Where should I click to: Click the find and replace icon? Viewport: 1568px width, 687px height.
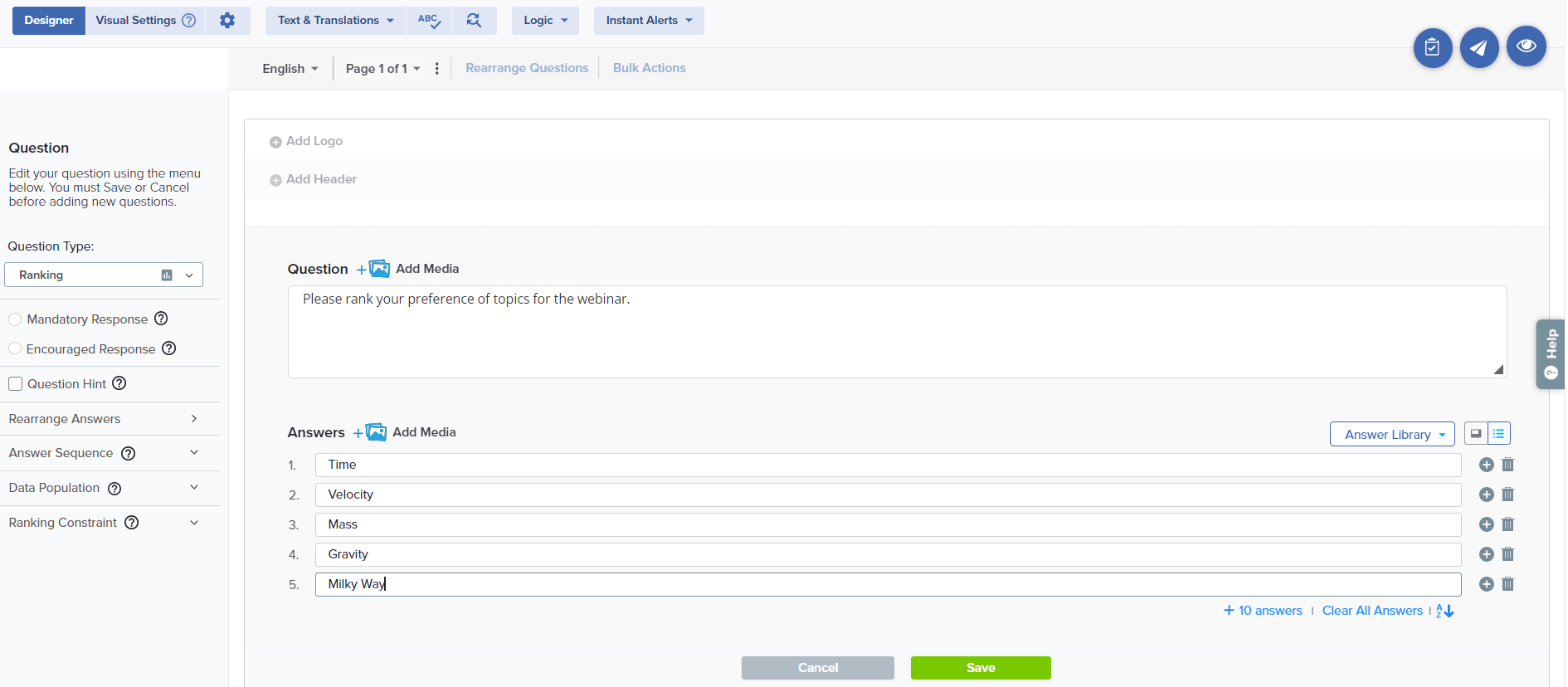(474, 21)
